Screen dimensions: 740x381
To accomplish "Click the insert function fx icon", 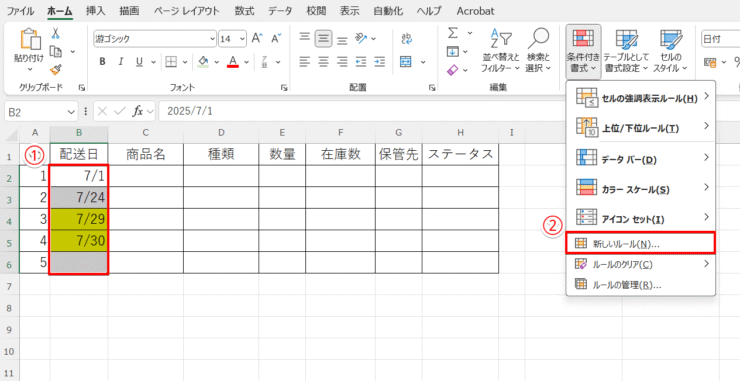I will (x=138, y=112).
